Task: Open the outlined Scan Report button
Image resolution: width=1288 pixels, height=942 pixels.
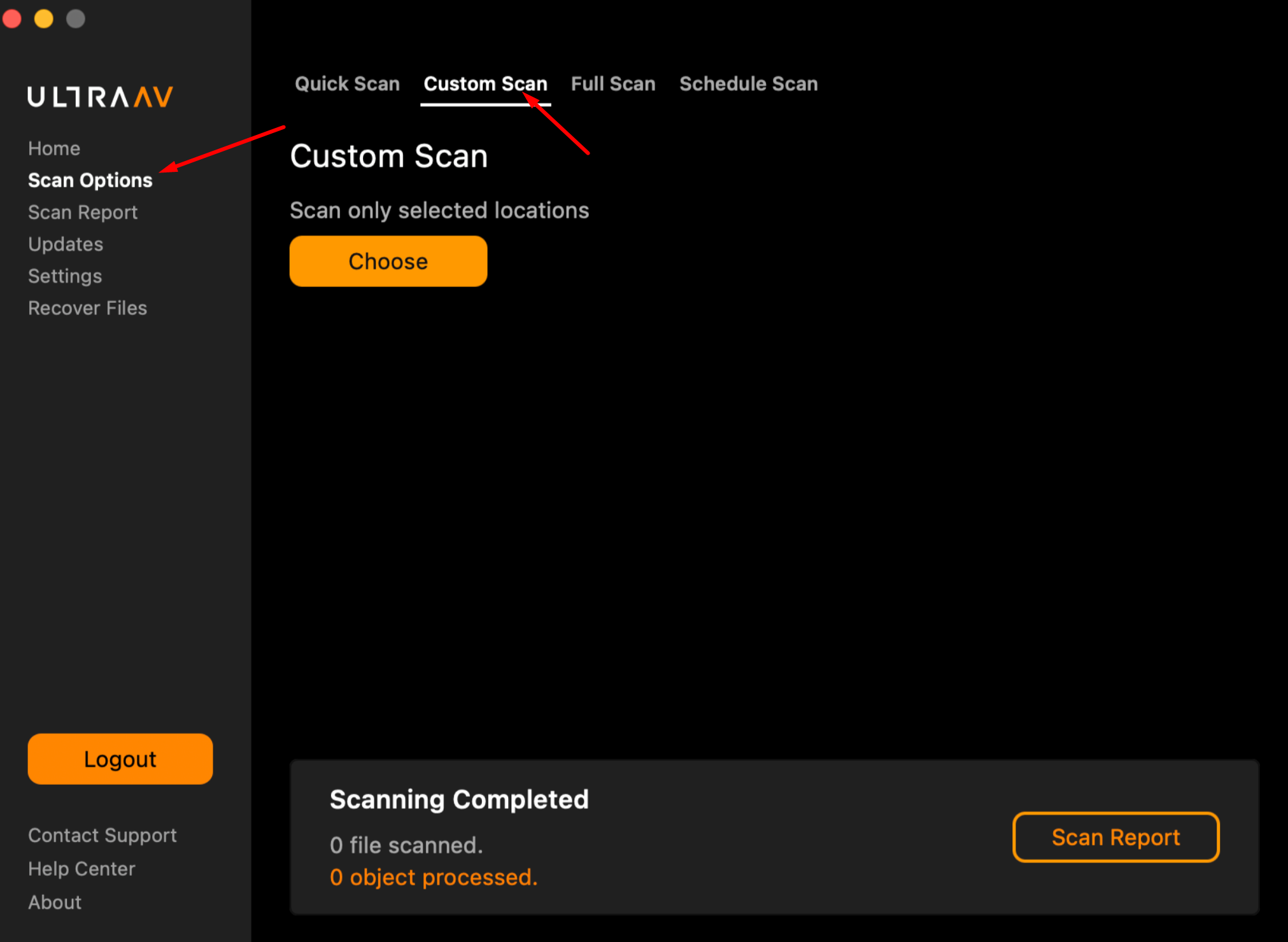Action: point(1115,837)
